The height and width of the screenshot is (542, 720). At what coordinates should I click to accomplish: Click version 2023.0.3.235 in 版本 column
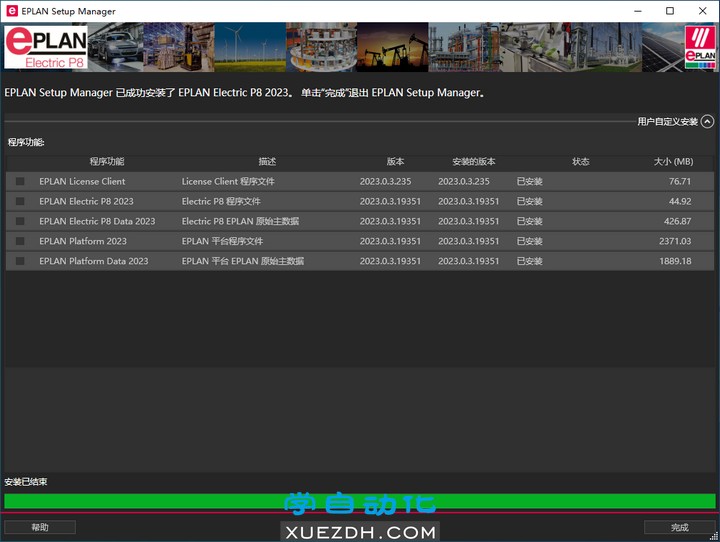[386, 181]
